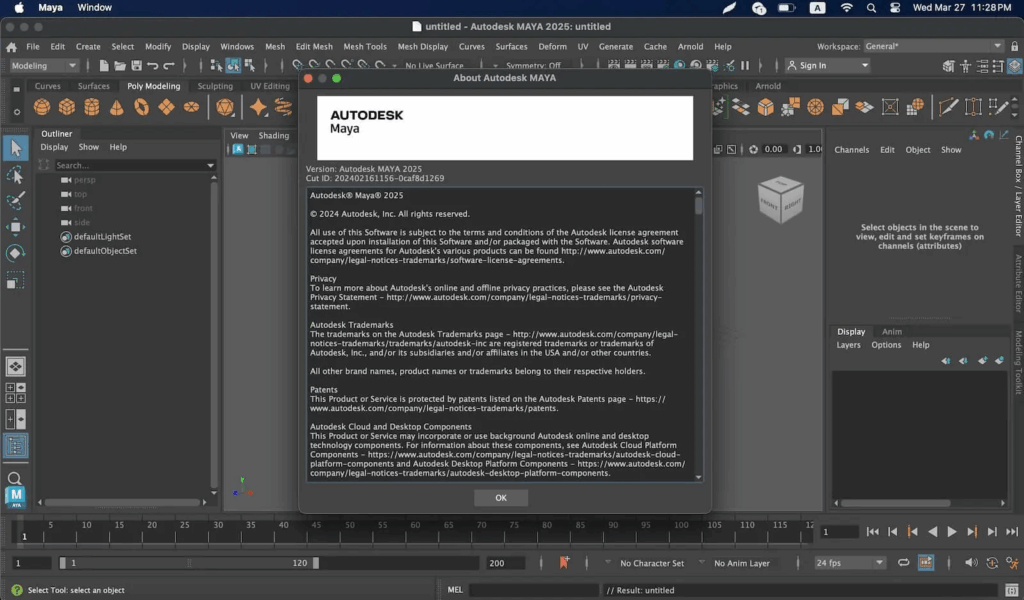Screen dimensions: 1024x600
Task: Click the polygon torus shelf icon
Action: click(142, 107)
